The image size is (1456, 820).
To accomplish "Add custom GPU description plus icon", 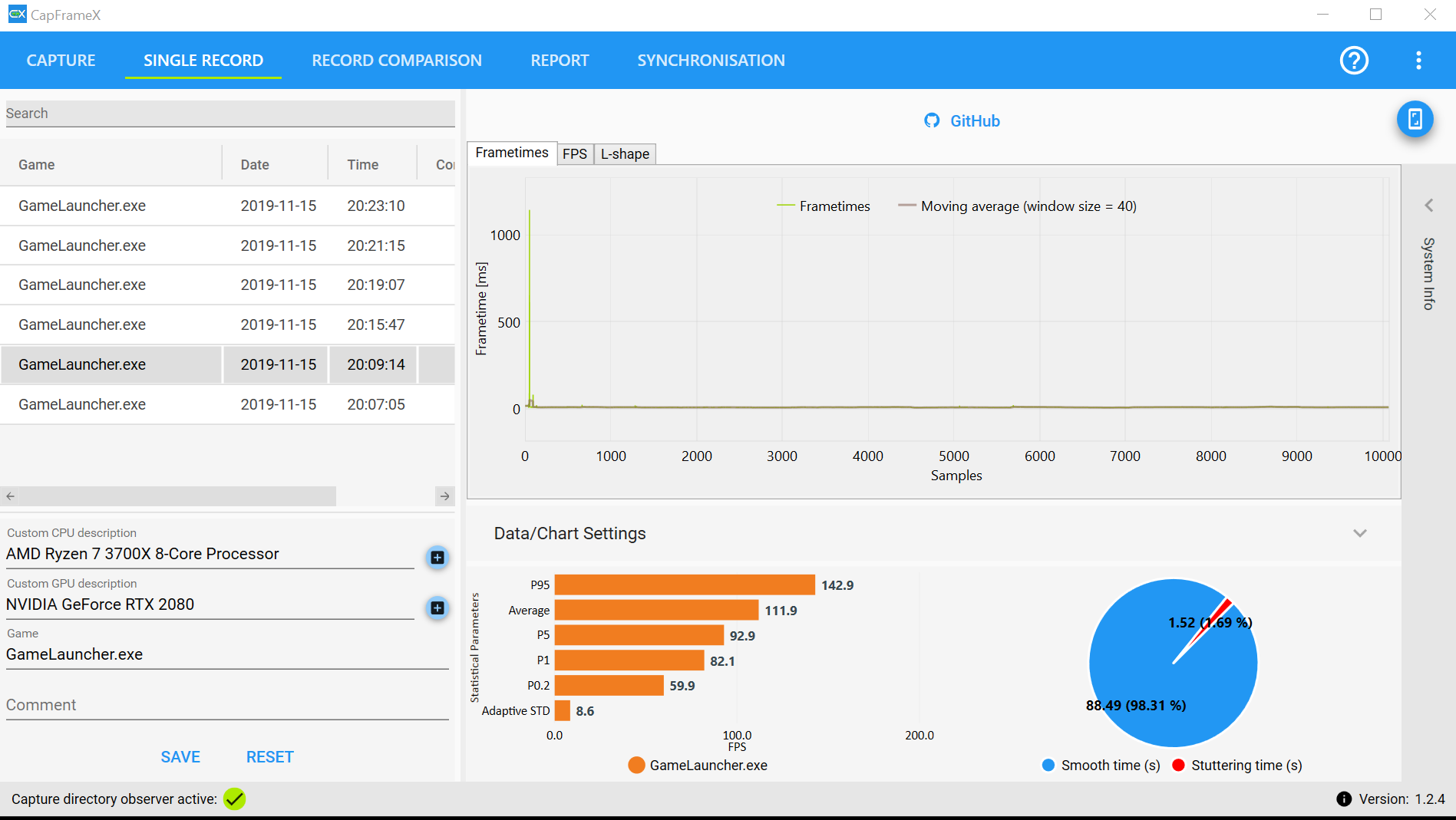I will point(437,608).
